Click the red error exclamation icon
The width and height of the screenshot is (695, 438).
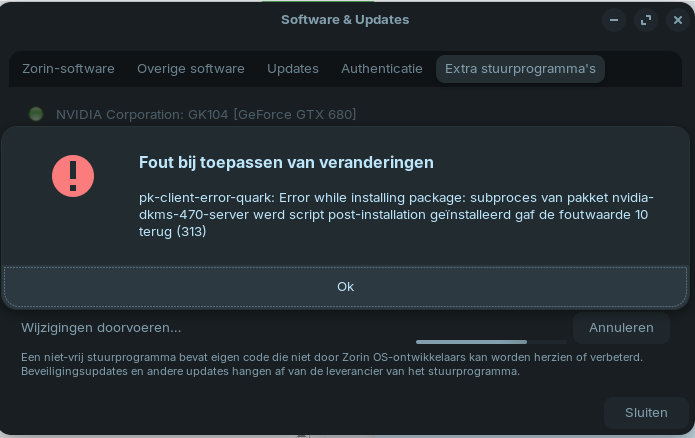[x=73, y=176]
